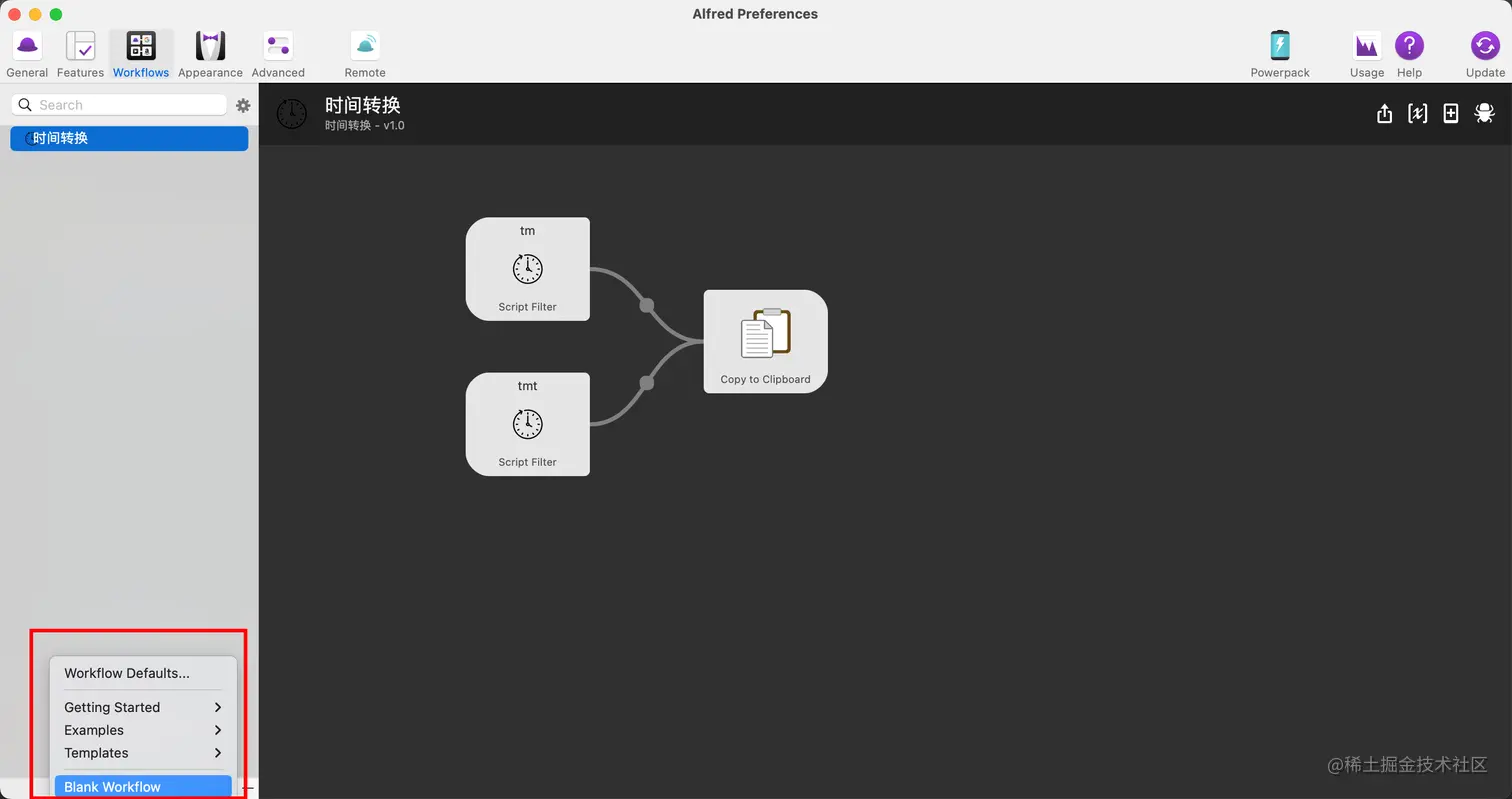This screenshot has width=1512, height=799.
Task: Click the workflow export share icon
Action: tap(1384, 114)
